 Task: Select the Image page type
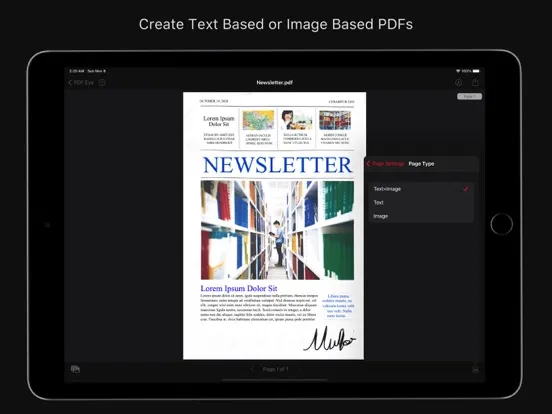421,216
